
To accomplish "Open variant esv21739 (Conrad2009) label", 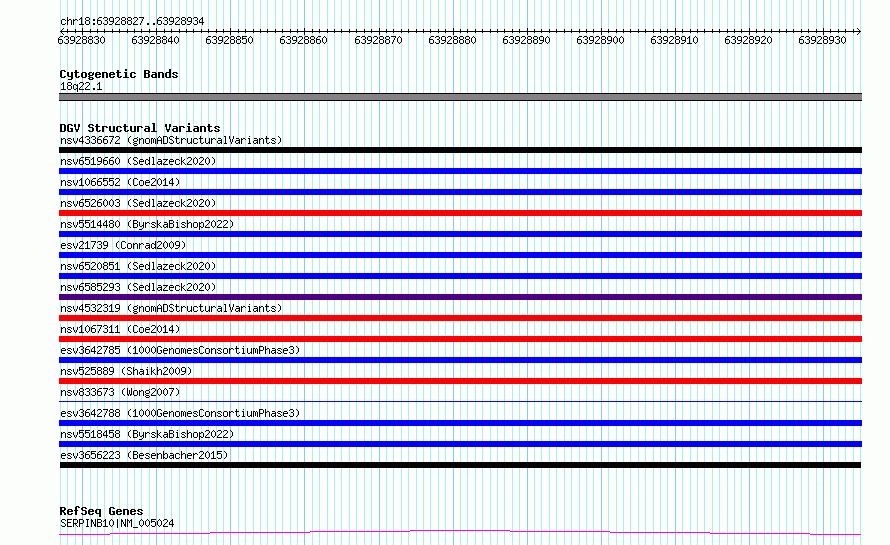I will [x=123, y=245].
